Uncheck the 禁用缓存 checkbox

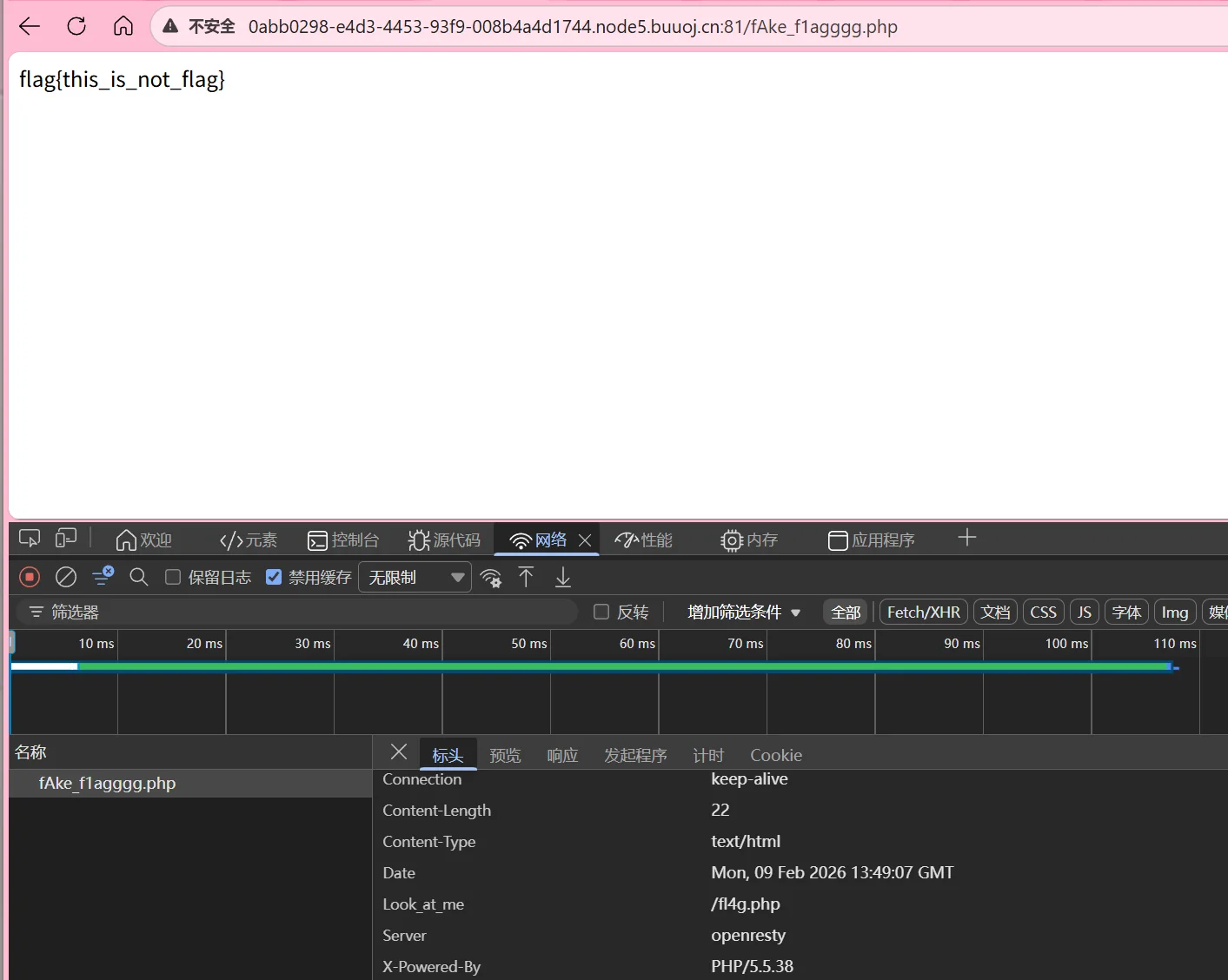[274, 578]
